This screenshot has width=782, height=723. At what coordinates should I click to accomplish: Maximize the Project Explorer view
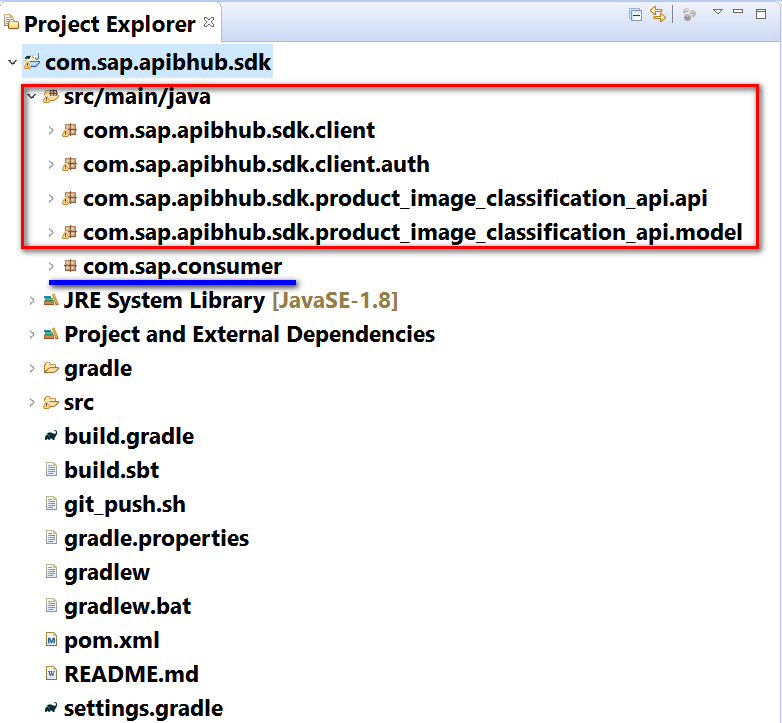click(761, 13)
